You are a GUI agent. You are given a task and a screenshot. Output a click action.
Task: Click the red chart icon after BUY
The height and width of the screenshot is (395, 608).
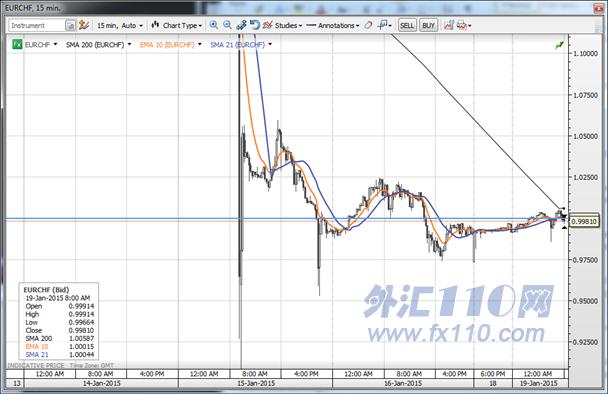point(449,25)
